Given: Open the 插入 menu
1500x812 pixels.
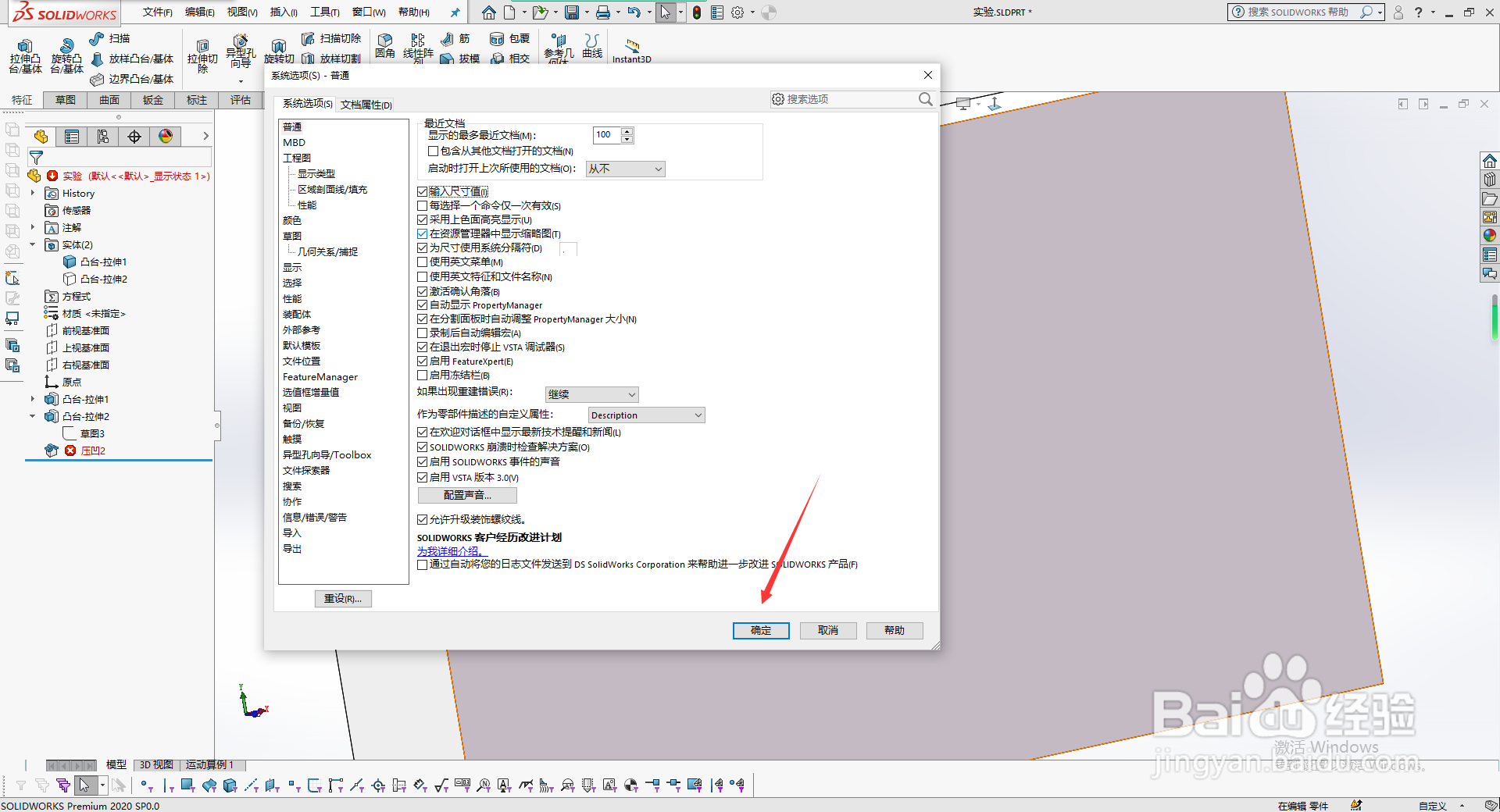Looking at the screenshot, I should (x=281, y=12).
